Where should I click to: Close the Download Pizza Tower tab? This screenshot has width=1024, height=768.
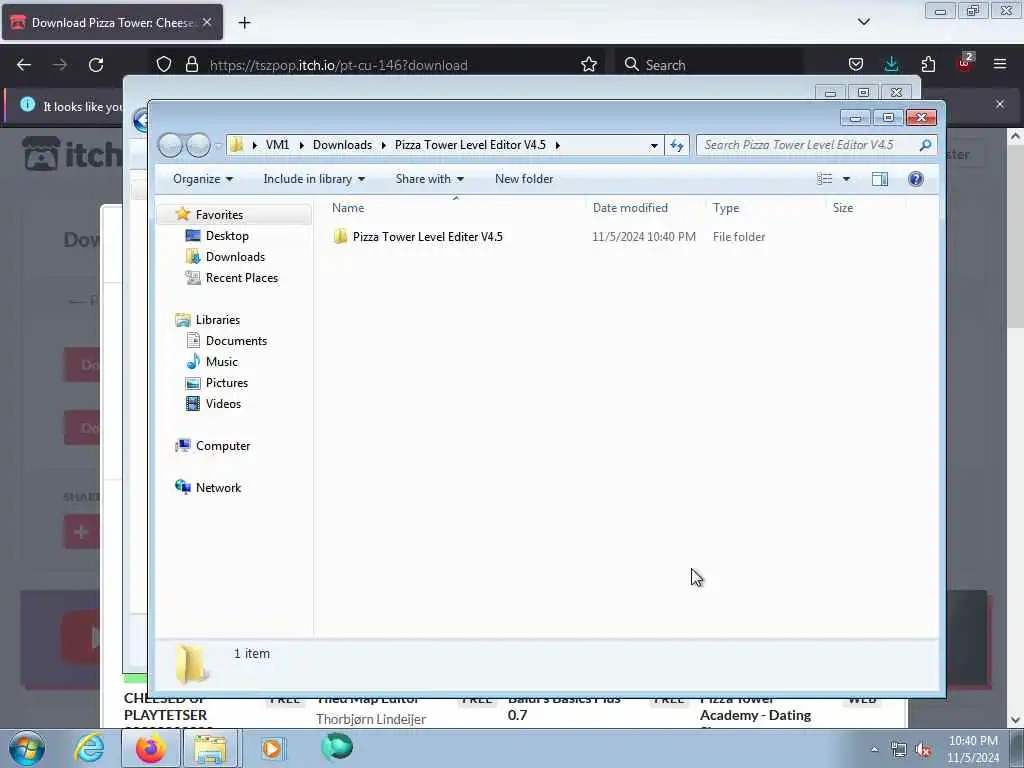(x=207, y=22)
